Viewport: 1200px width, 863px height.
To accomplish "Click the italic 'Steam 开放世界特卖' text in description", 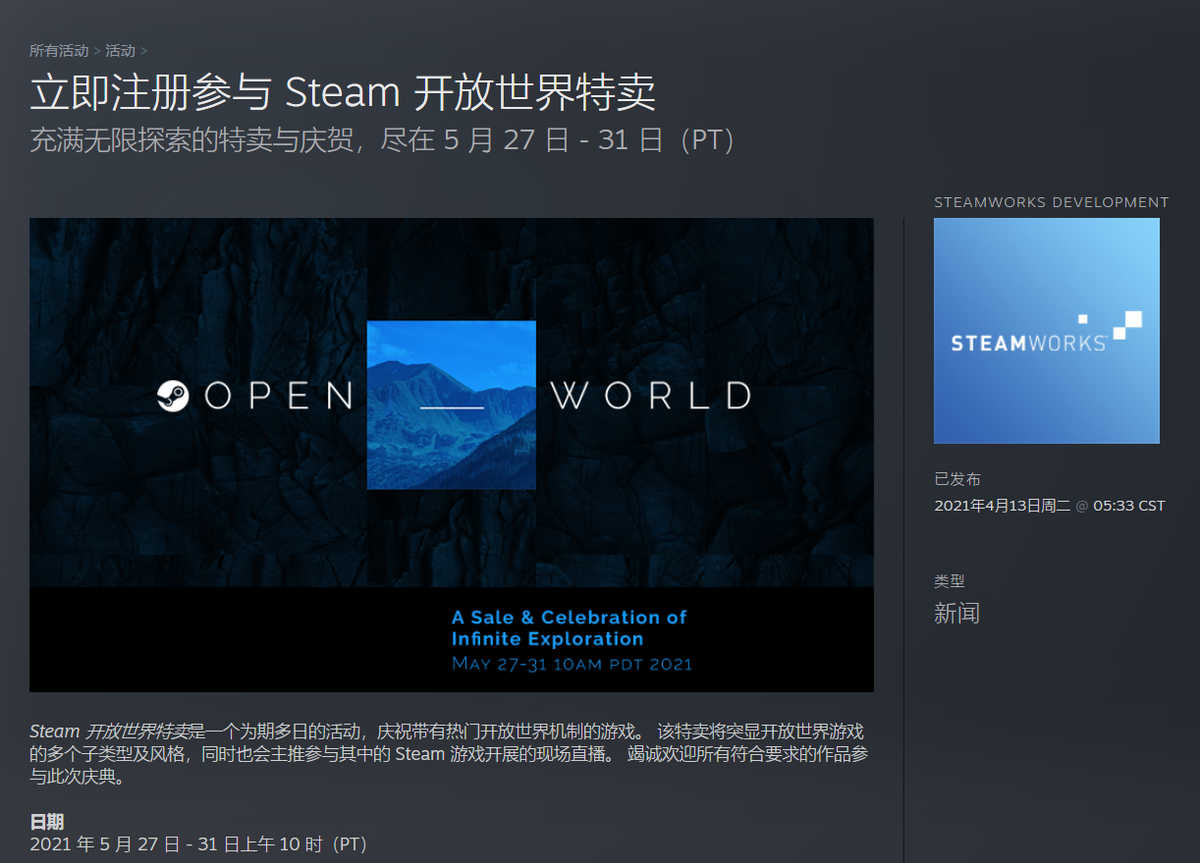I will (x=109, y=732).
